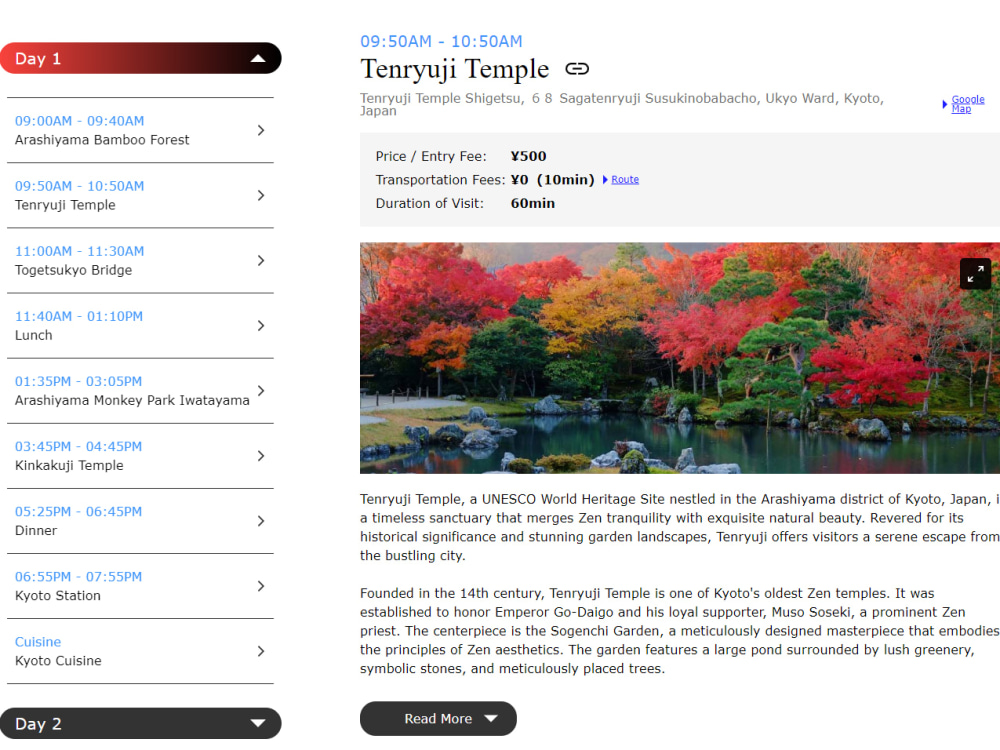Open Kyoto Station entry chevron
This screenshot has width=1000, height=750.
[x=260, y=585]
